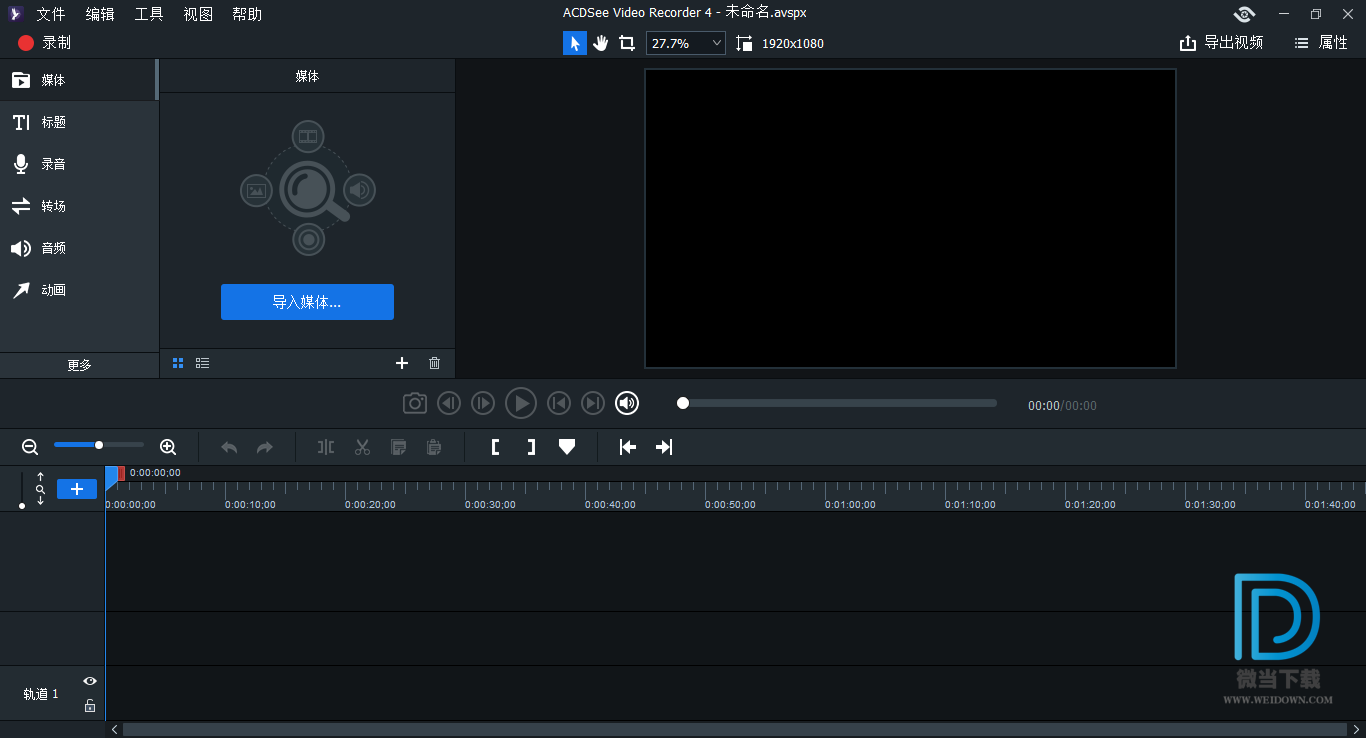Mute the preview volume speaker
Image resolution: width=1366 pixels, height=738 pixels.
click(x=627, y=403)
